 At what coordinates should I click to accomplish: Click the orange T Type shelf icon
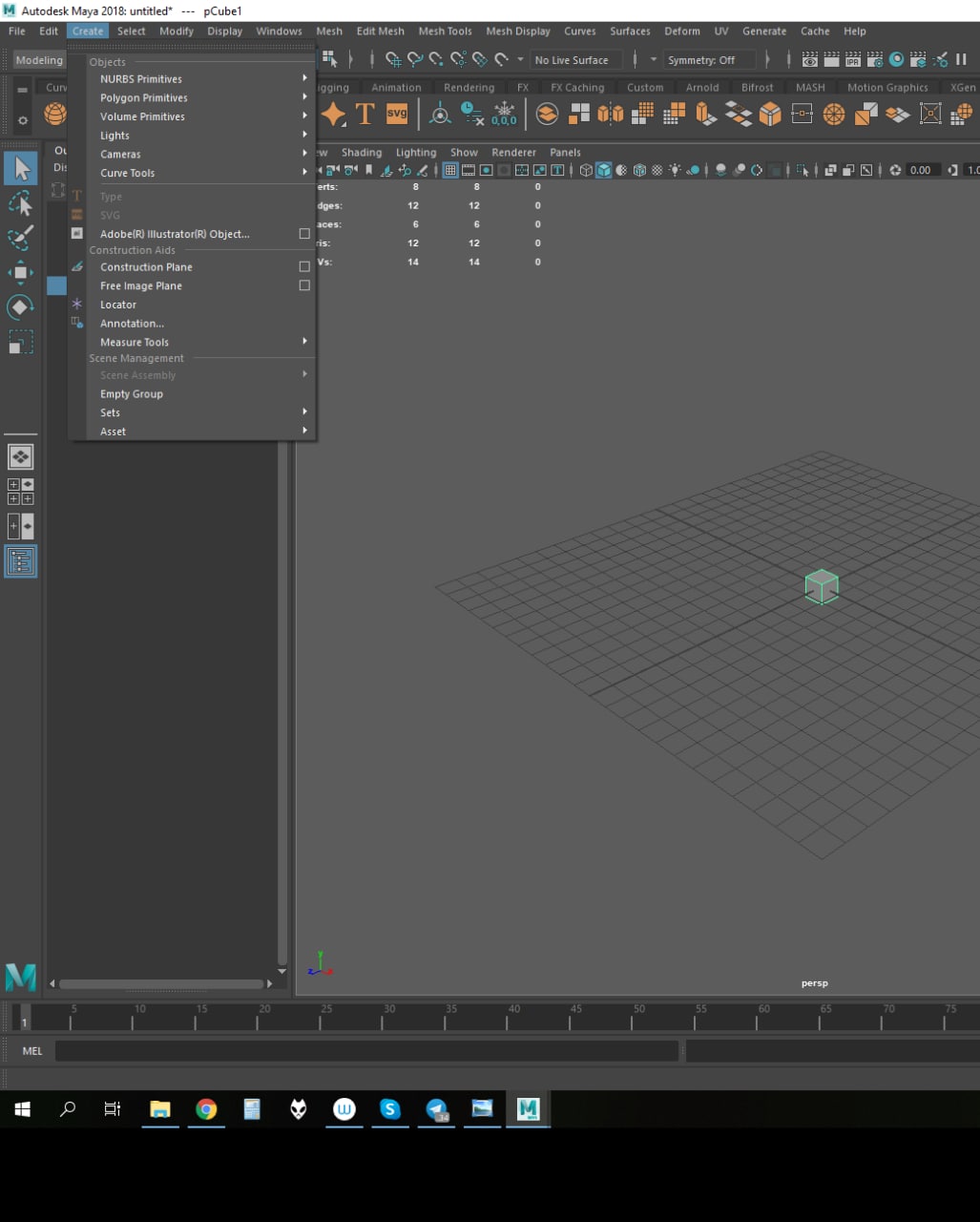365,115
